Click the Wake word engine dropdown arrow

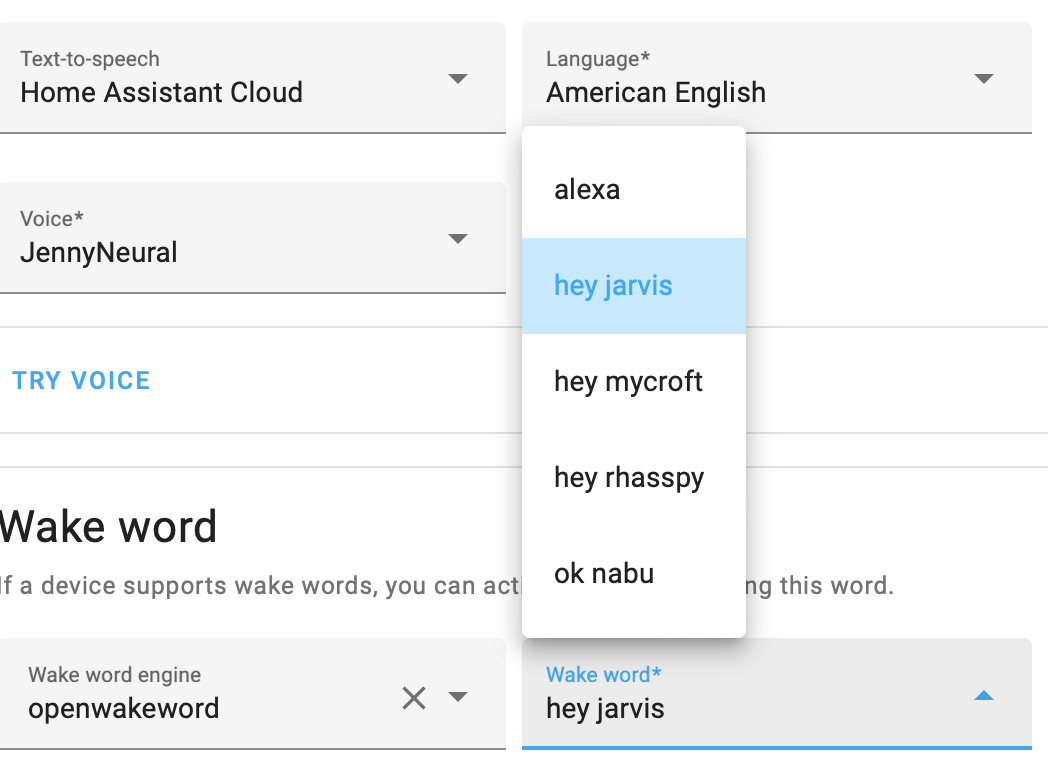458,697
